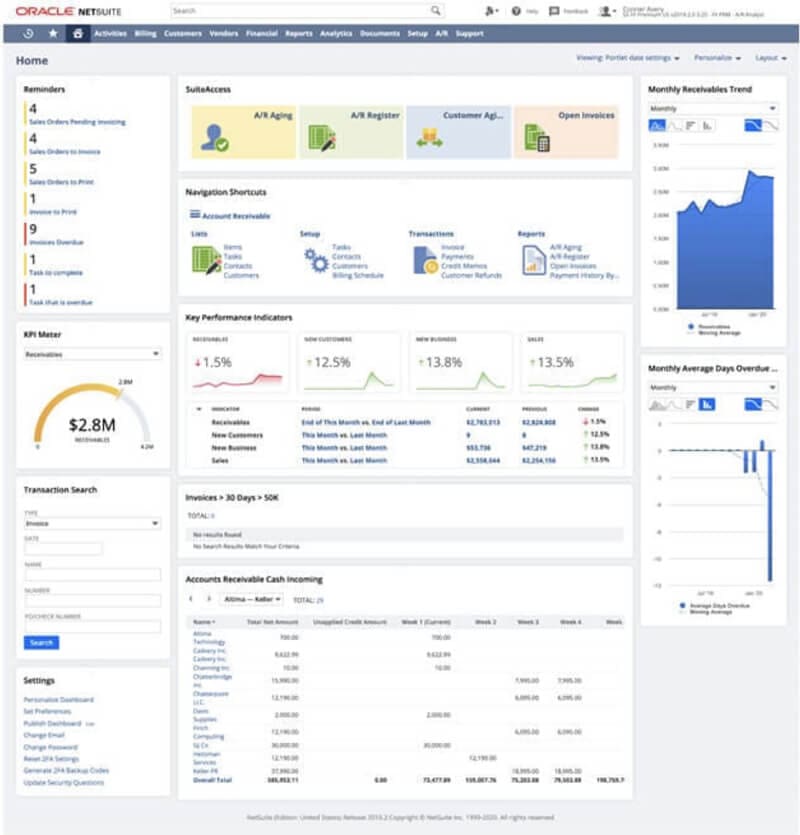Screen dimensions: 800x835
Task: Open the Activities menu
Action: [110, 34]
